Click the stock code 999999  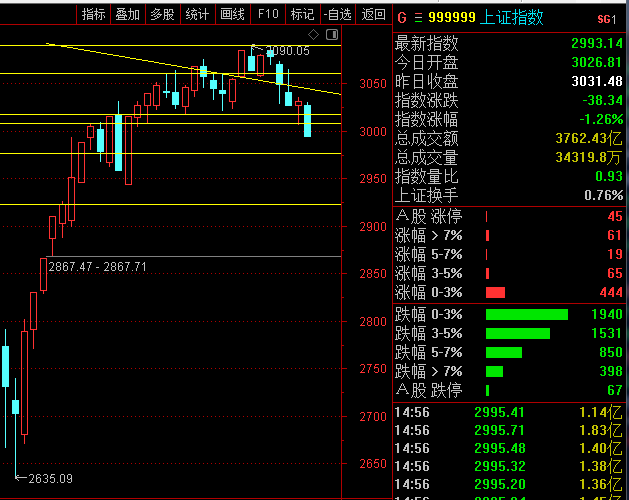tap(452, 18)
